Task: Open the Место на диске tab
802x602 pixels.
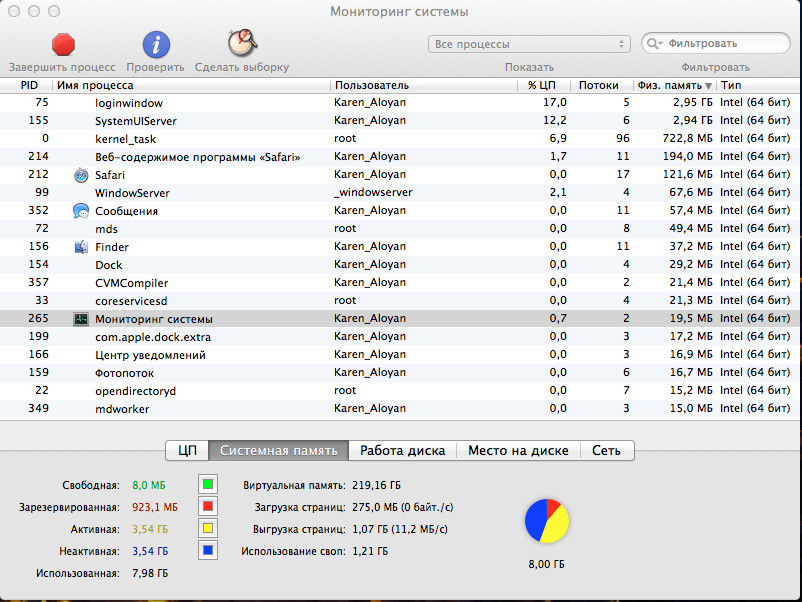Action: tap(518, 451)
